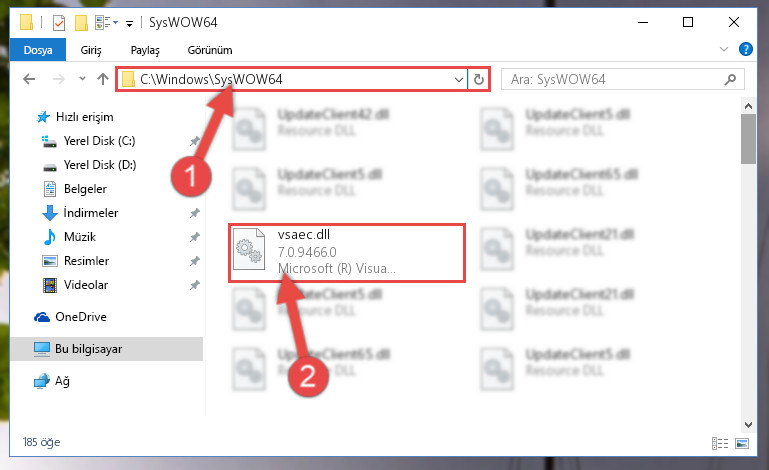Image resolution: width=769 pixels, height=470 pixels.
Task: Open the Dosya menu tab
Action: point(38,50)
